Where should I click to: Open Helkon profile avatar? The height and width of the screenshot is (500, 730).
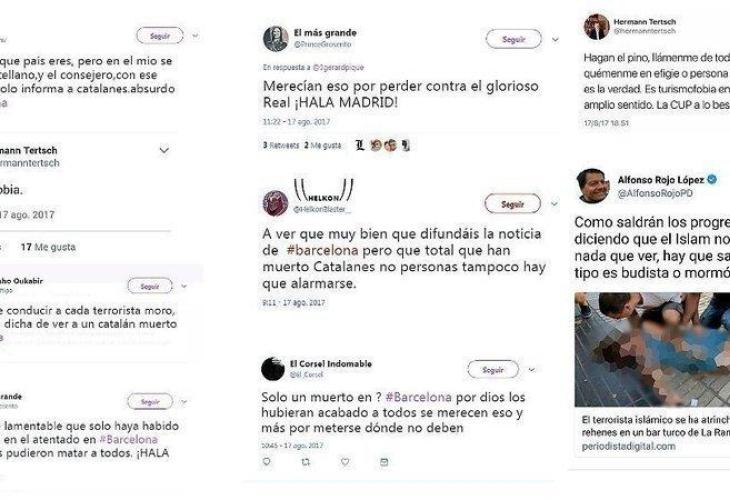click(x=275, y=203)
